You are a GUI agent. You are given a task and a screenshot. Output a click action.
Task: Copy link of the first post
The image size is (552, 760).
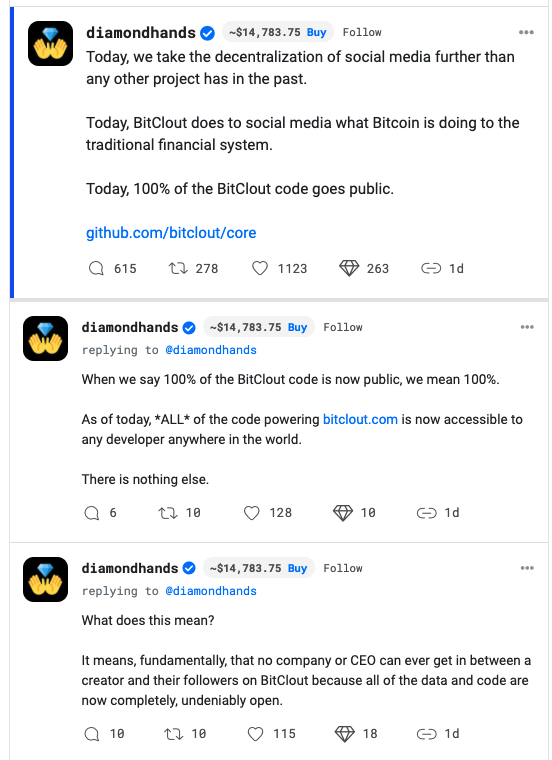(x=431, y=268)
